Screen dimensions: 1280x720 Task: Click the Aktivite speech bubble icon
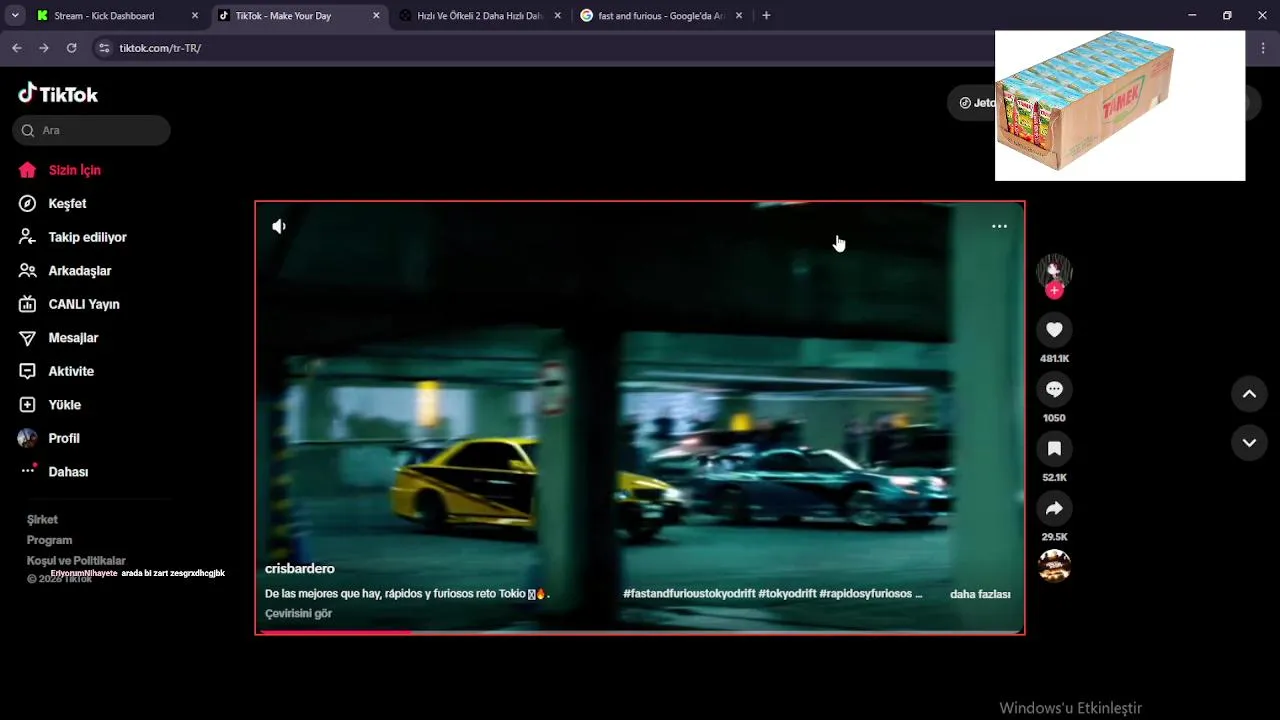click(x=28, y=371)
